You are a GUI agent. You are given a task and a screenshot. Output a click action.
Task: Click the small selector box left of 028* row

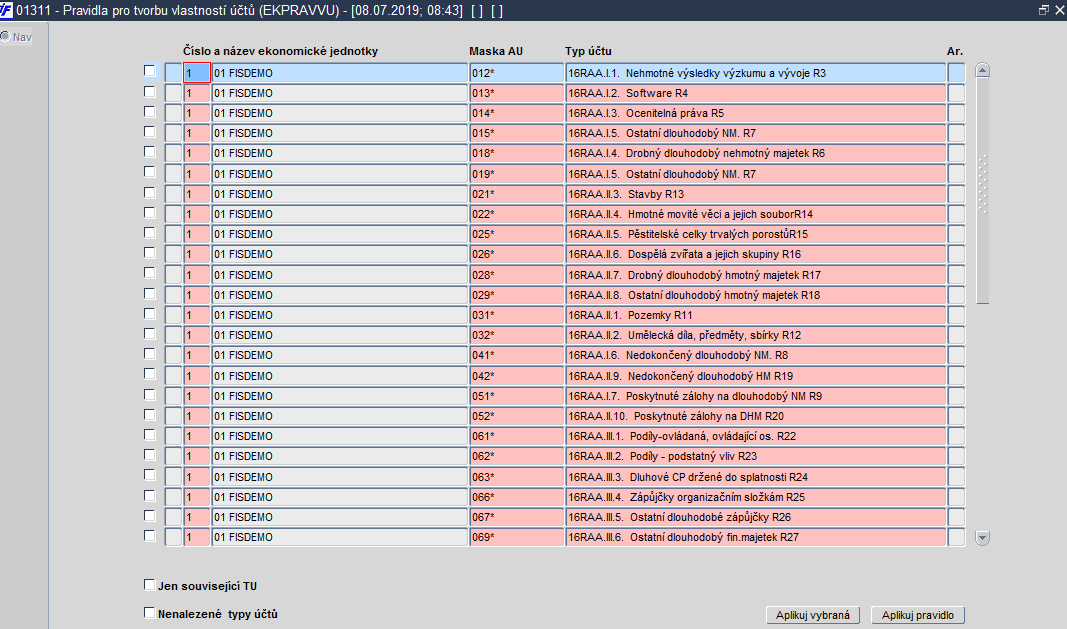173,275
